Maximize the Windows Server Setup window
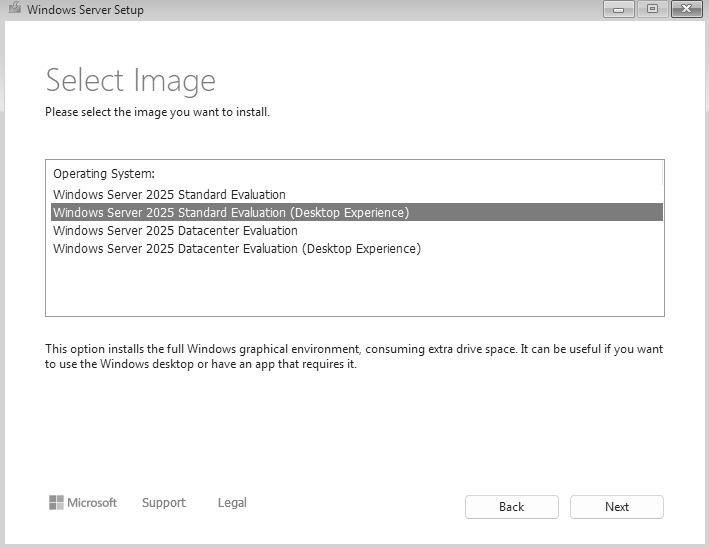This screenshot has height=548, width=709. (652, 9)
